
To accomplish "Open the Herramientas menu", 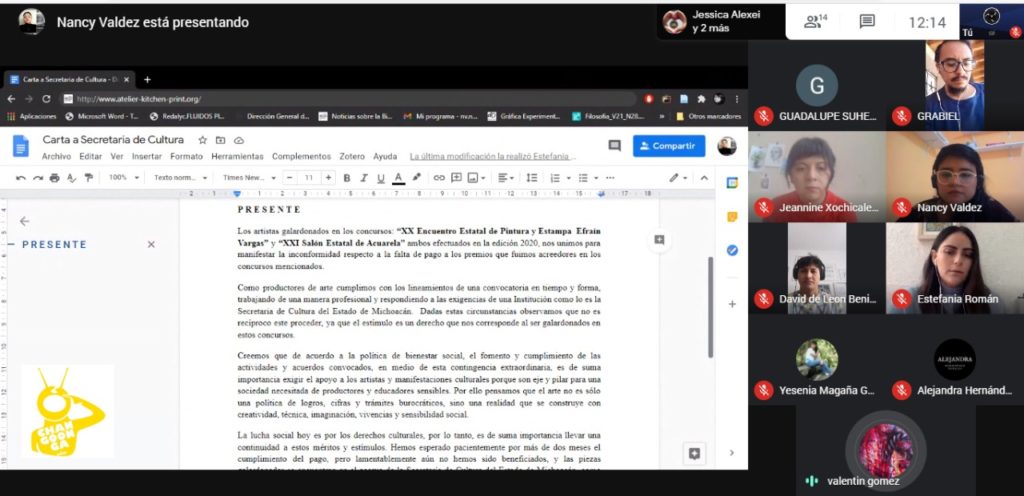I will point(237,157).
